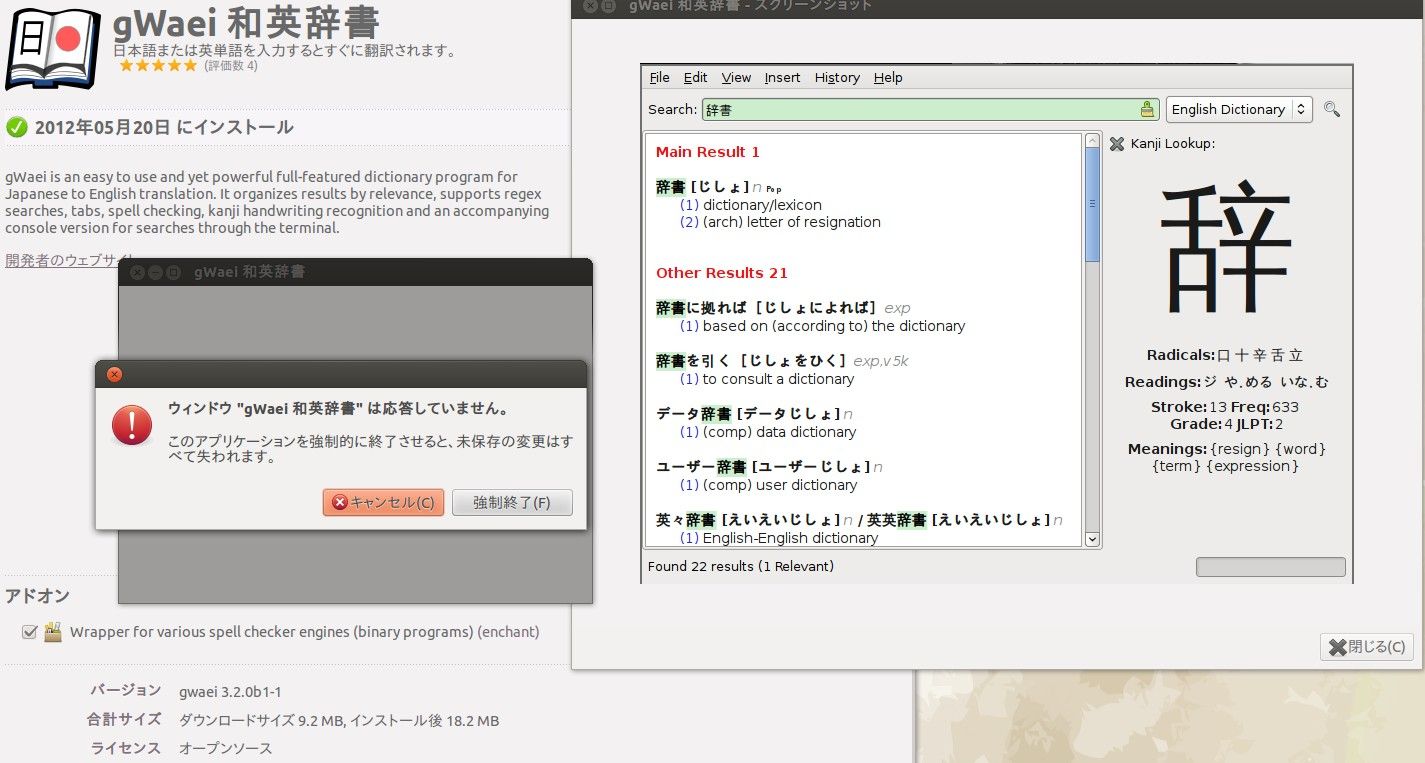Click the 評価数 4 rating count
The image size is (1425, 763).
pyautogui.click(x=231, y=66)
